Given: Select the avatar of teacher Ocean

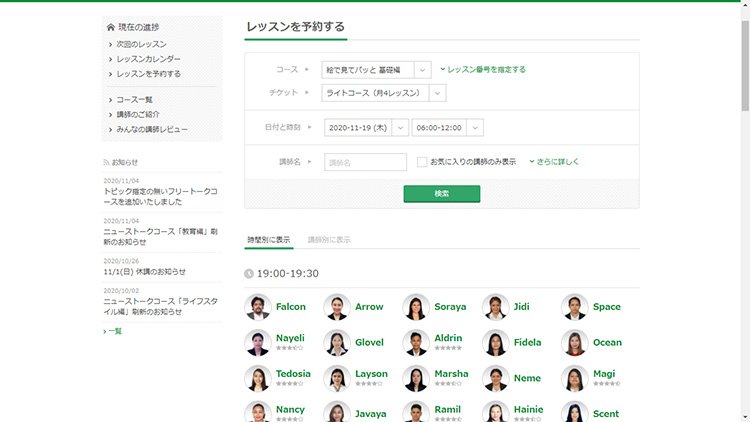Looking at the screenshot, I should [574, 343].
